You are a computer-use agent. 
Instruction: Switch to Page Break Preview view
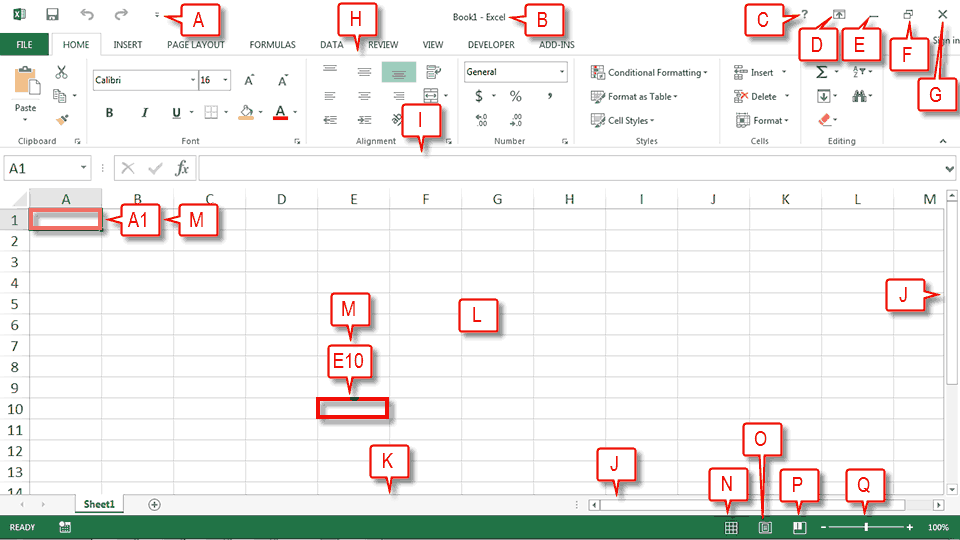[799, 527]
